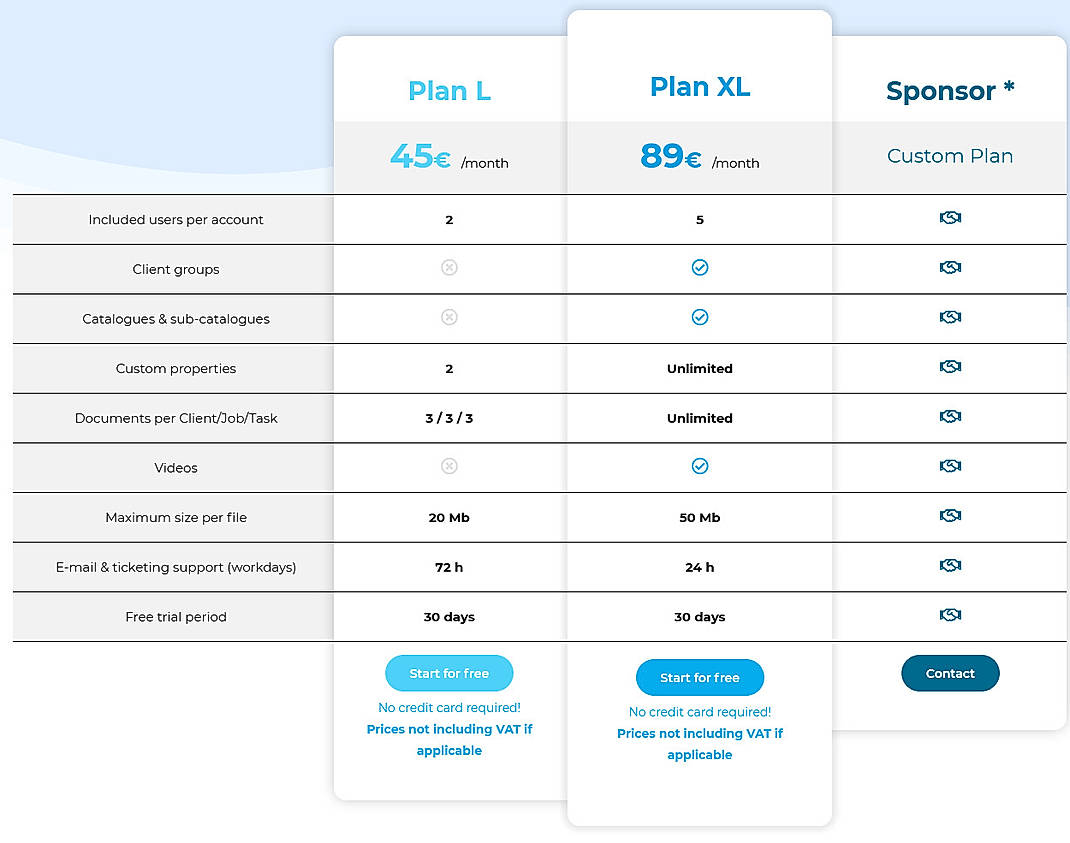Click the Custom Plan text under Sponsor

[950, 156]
